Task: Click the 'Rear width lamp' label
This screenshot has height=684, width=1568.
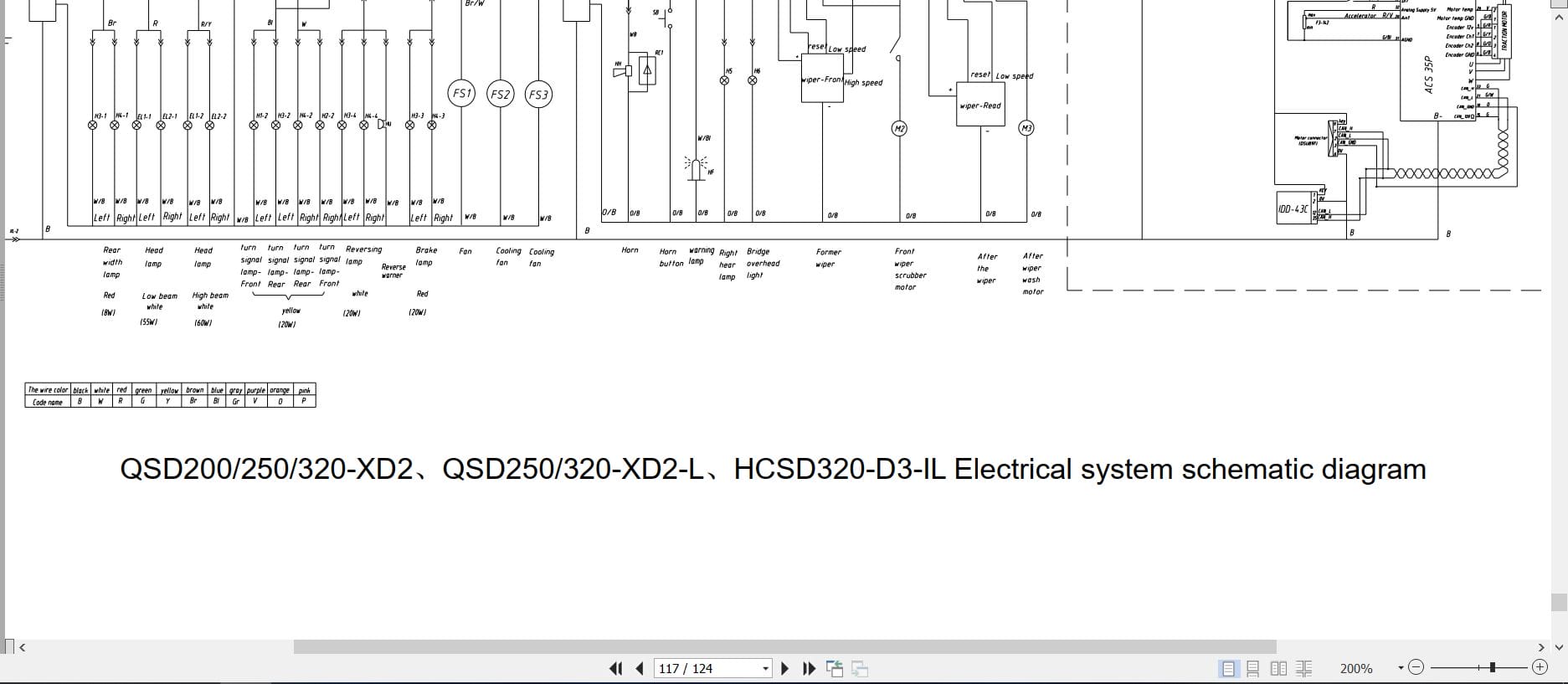Action: point(112,262)
